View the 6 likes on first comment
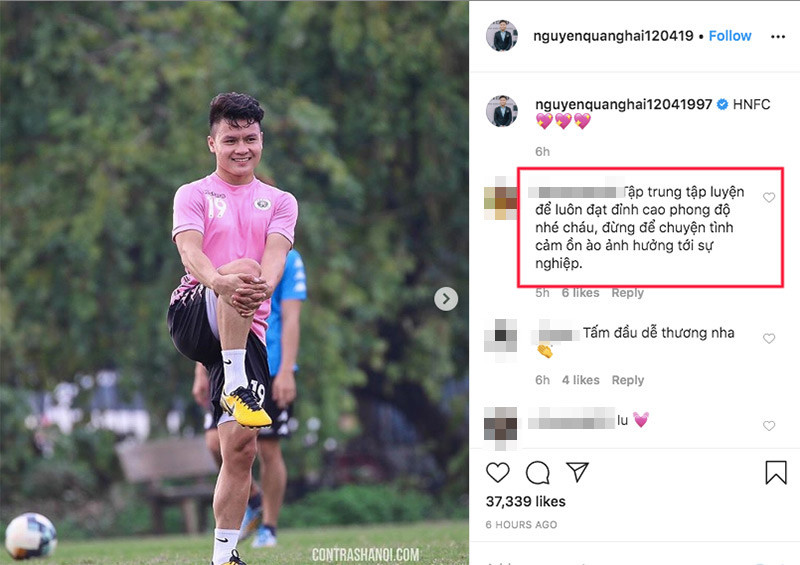The width and height of the screenshot is (800, 565). tap(580, 293)
